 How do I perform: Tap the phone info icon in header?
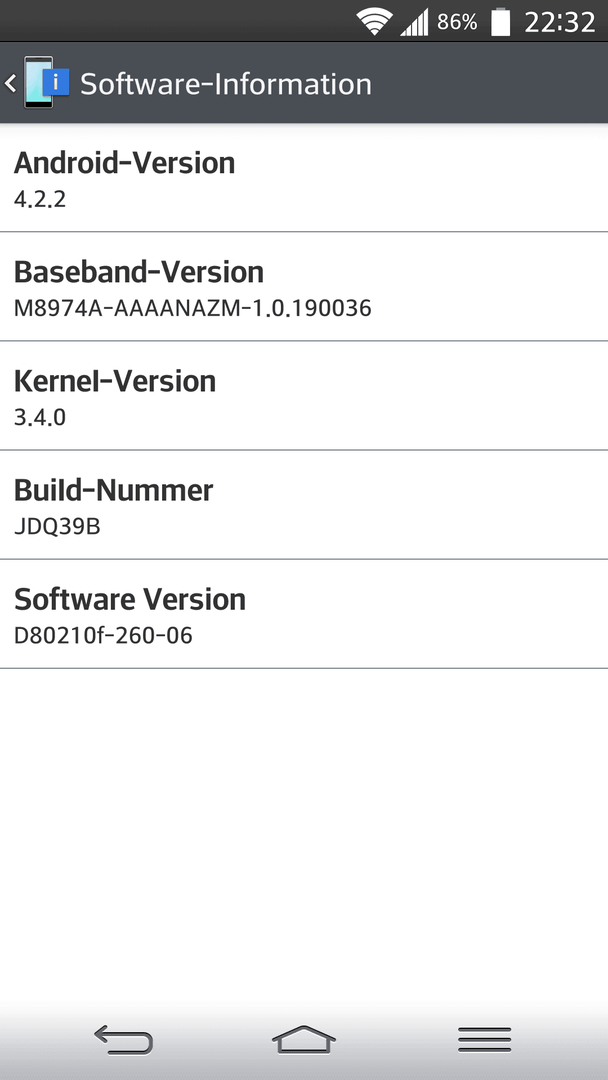point(46,83)
